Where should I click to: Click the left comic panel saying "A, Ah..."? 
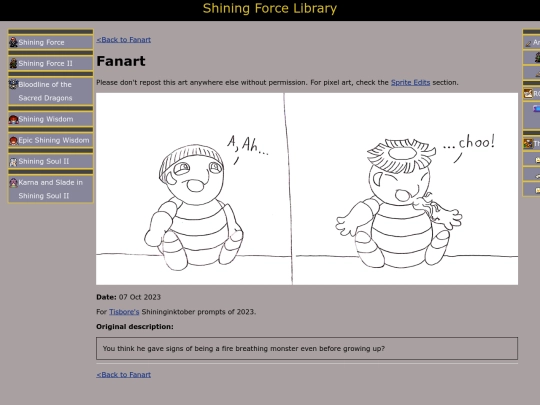tap(194, 189)
